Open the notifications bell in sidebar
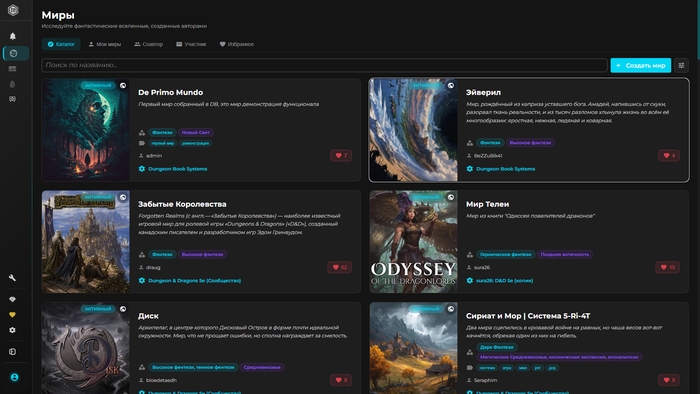Screen dimensions: 700x394 click(x=12, y=36)
